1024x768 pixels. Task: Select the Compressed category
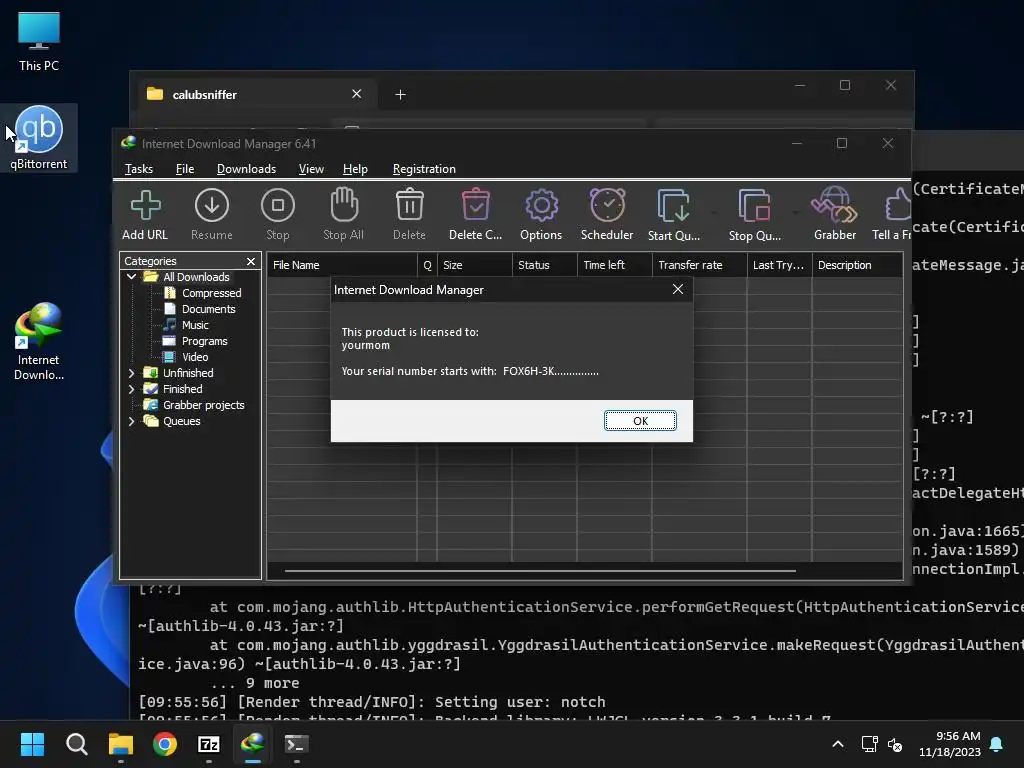coord(212,293)
